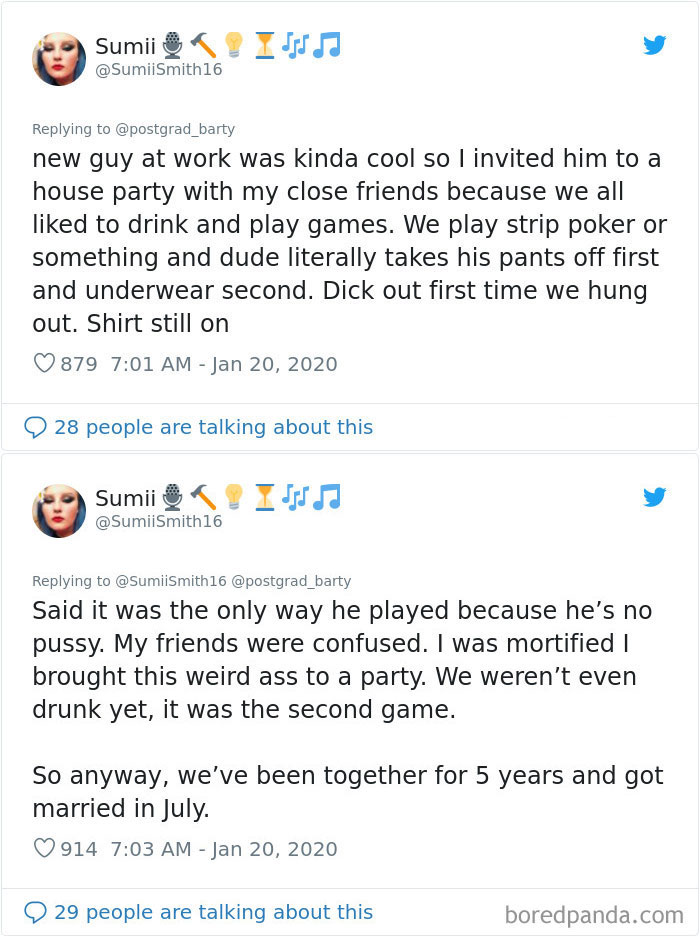The height and width of the screenshot is (937, 700).
Task: Click the Twitter bird icon on the first tweet
Action: 655,45
